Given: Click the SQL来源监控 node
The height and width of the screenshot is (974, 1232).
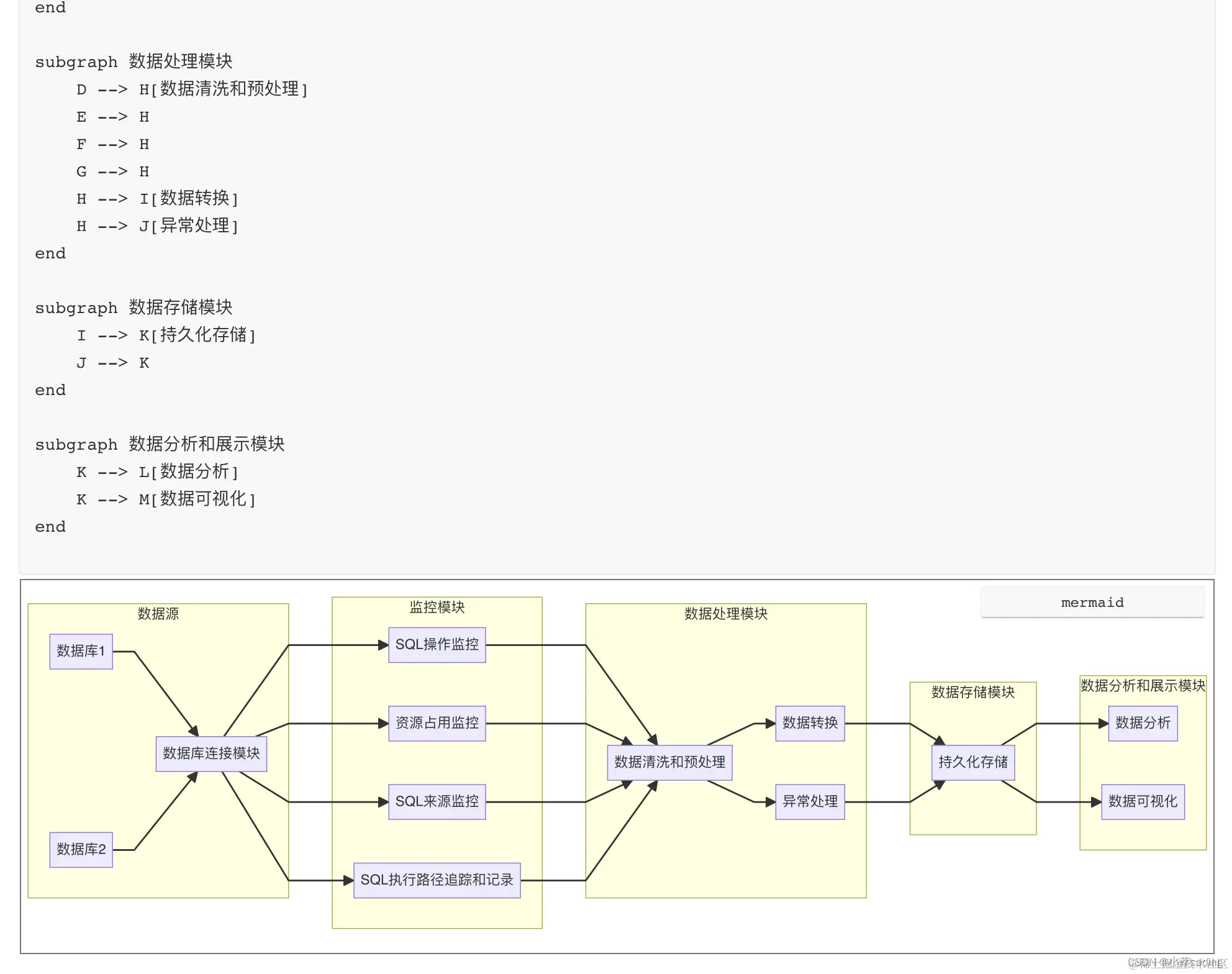Looking at the screenshot, I should (x=437, y=801).
